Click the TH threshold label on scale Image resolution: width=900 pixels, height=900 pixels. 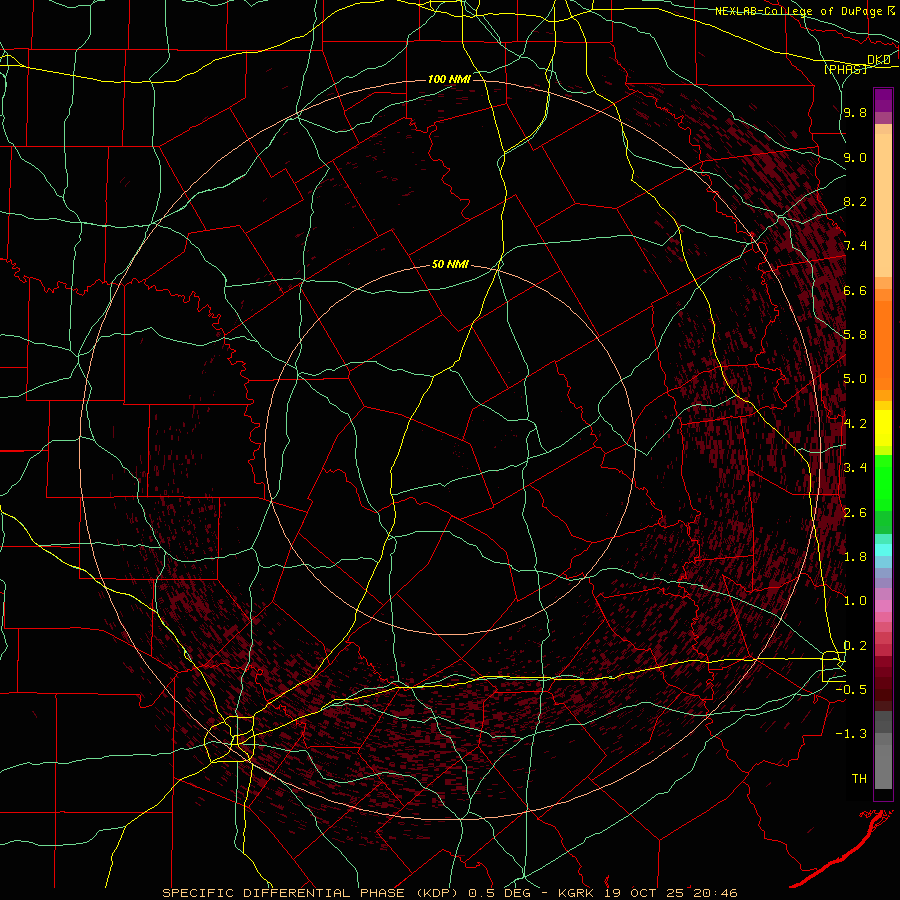859,779
